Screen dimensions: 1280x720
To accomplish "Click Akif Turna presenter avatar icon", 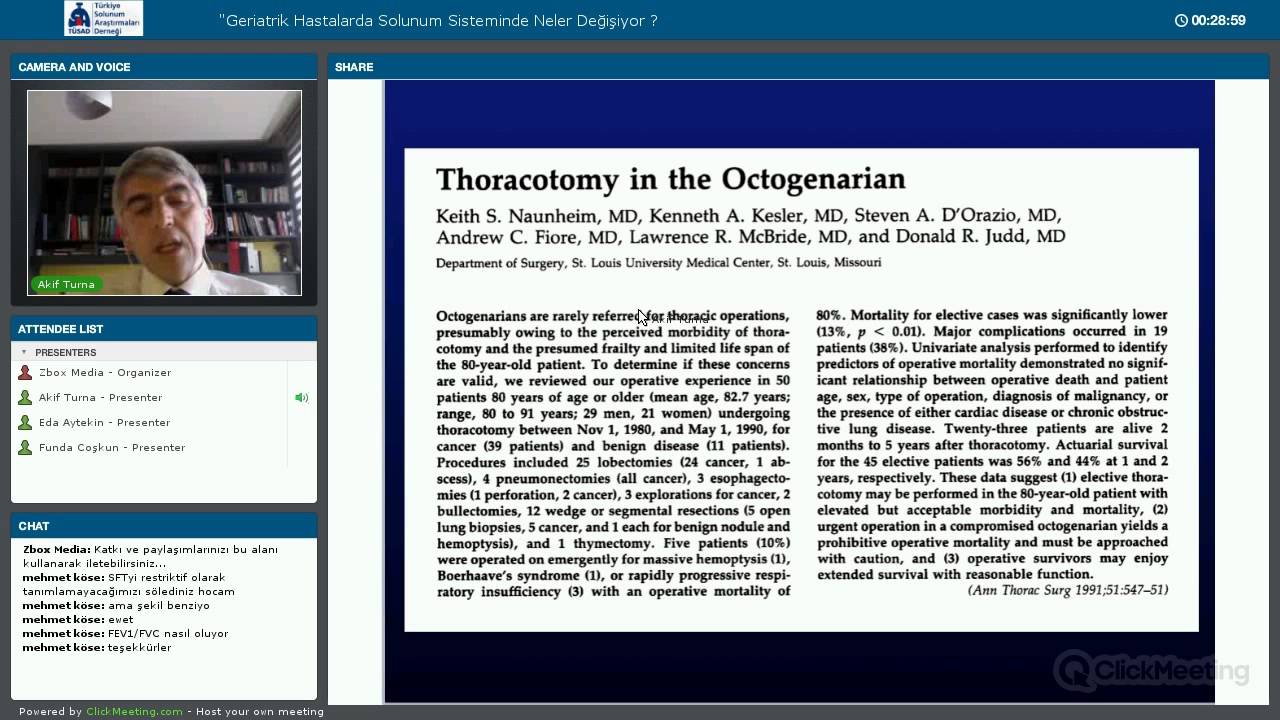I will [x=25, y=398].
